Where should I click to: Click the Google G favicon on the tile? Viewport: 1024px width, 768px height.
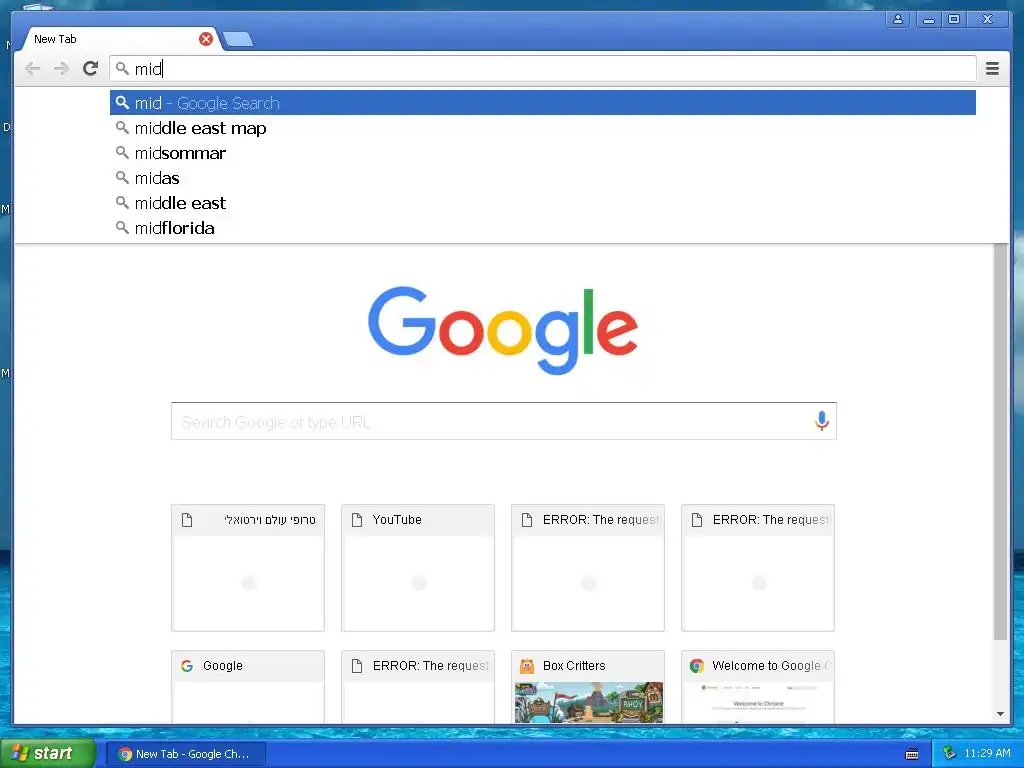(x=187, y=665)
